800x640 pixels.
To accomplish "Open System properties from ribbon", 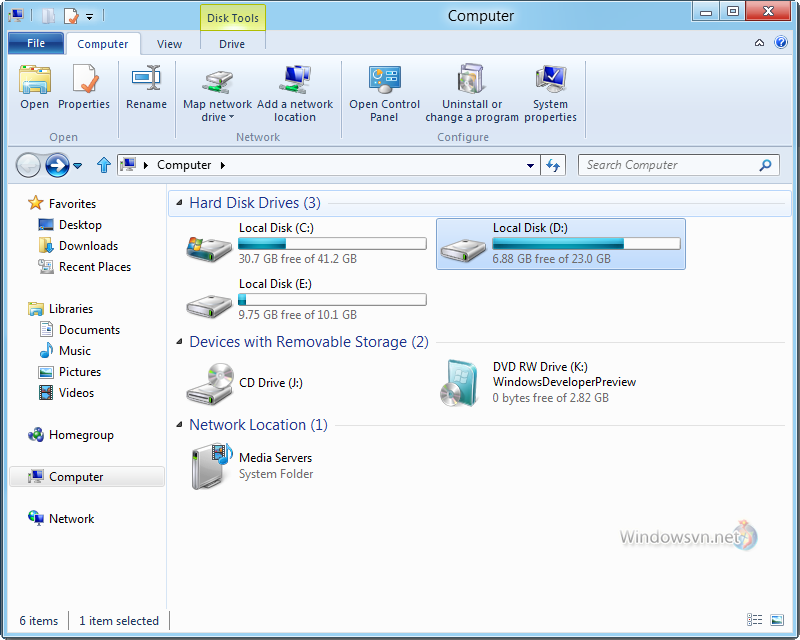I will pos(550,94).
